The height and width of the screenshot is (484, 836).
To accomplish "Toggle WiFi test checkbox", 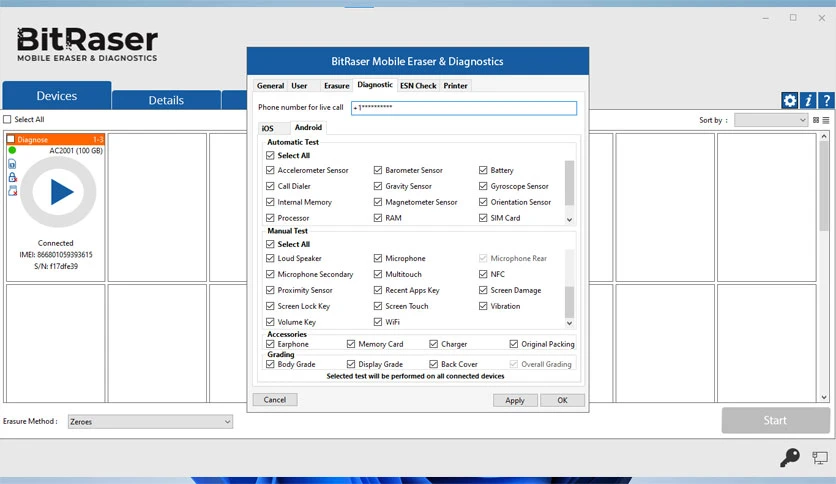I will coord(377,322).
